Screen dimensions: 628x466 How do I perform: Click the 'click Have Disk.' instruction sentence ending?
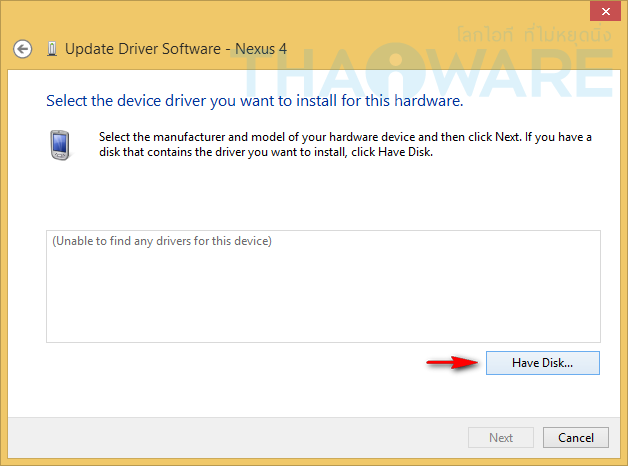pos(399,152)
